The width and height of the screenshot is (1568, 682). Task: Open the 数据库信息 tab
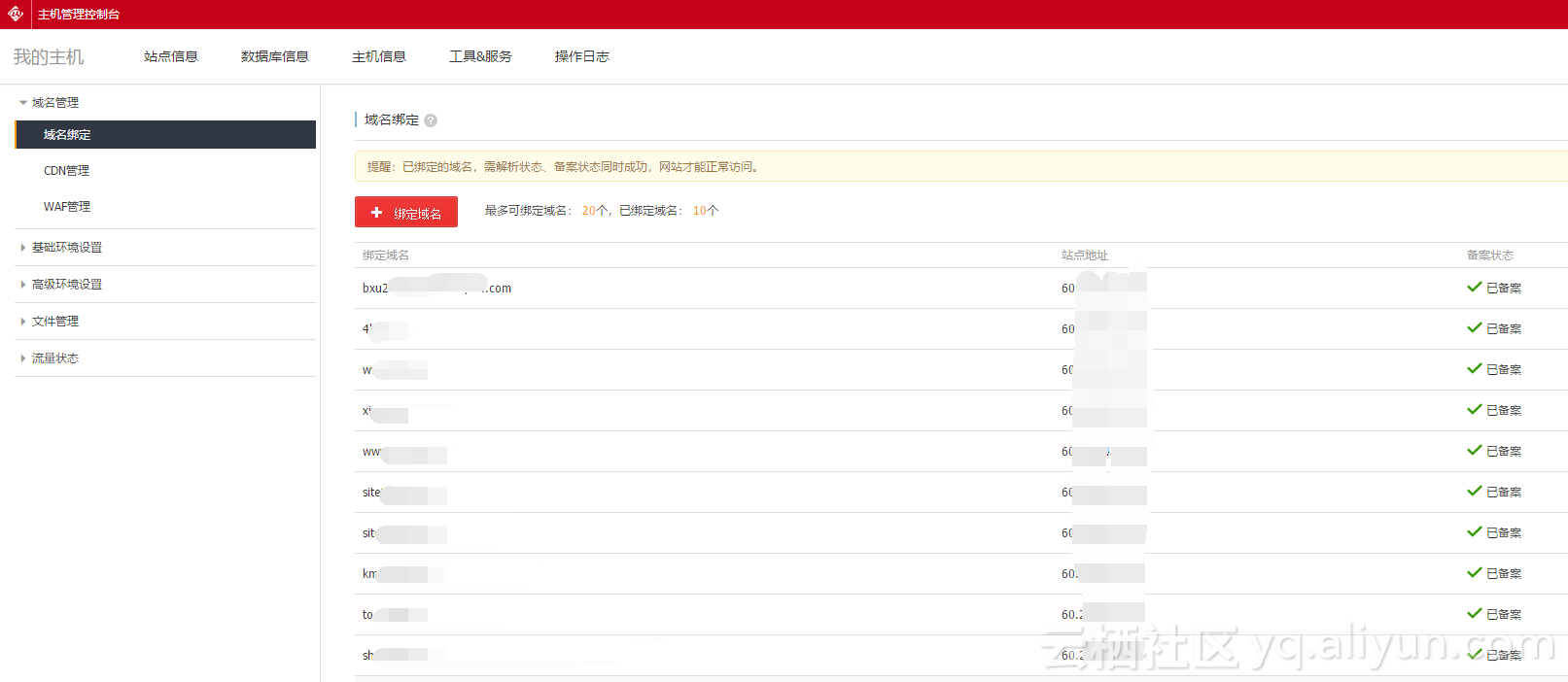tap(275, 56)
